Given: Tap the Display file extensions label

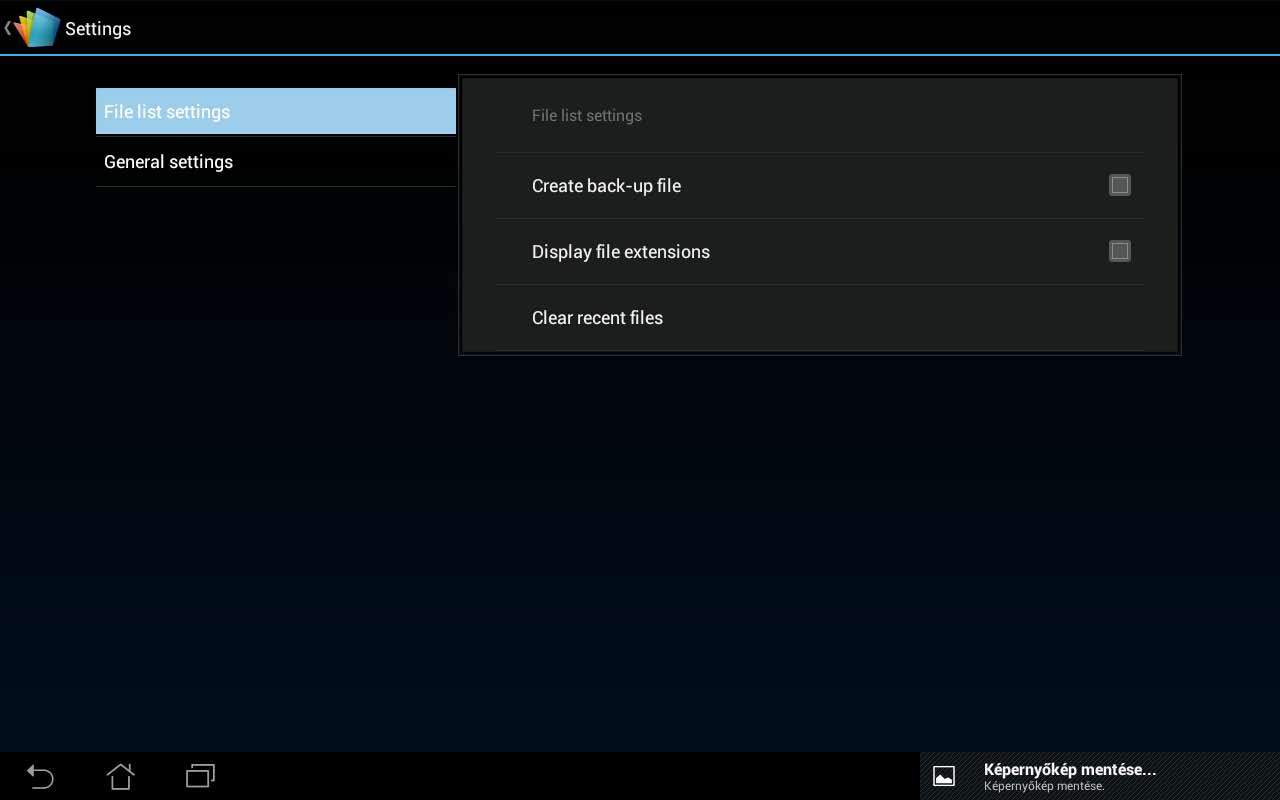Looking at the screenshot, I should coord(621,252).
